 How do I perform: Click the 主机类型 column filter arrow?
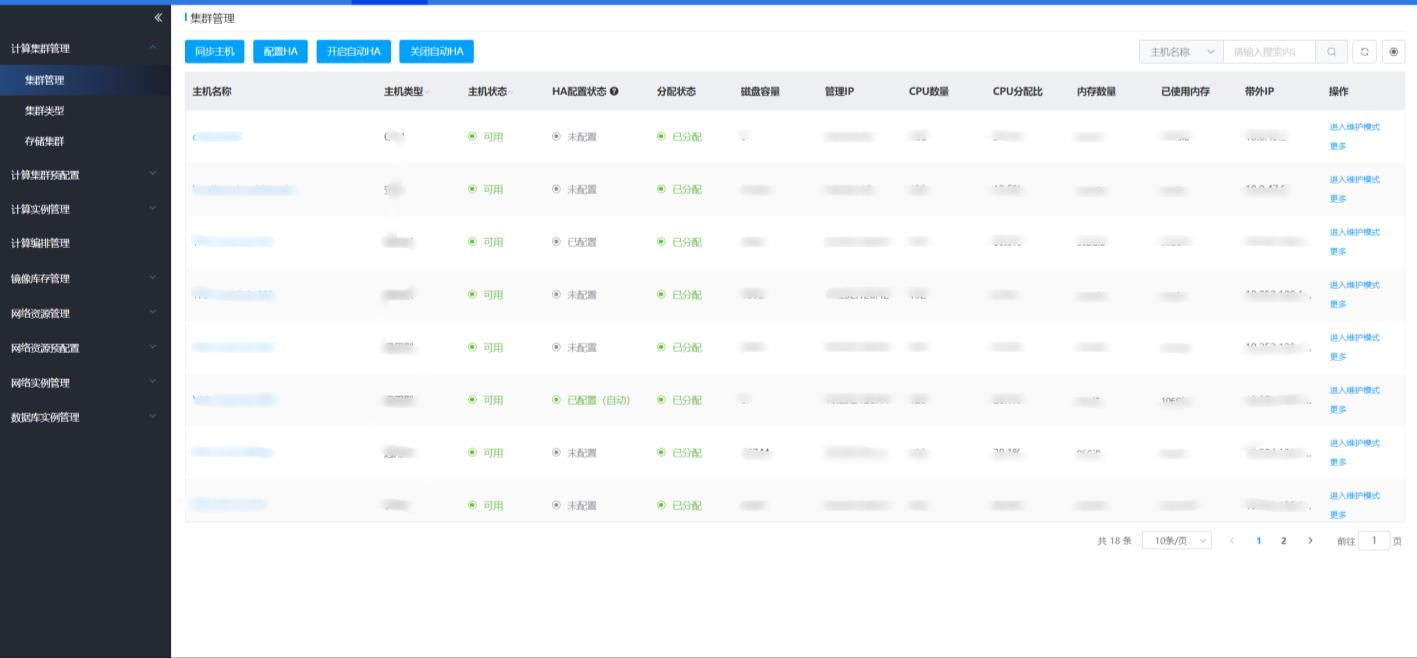pos(428,93)
